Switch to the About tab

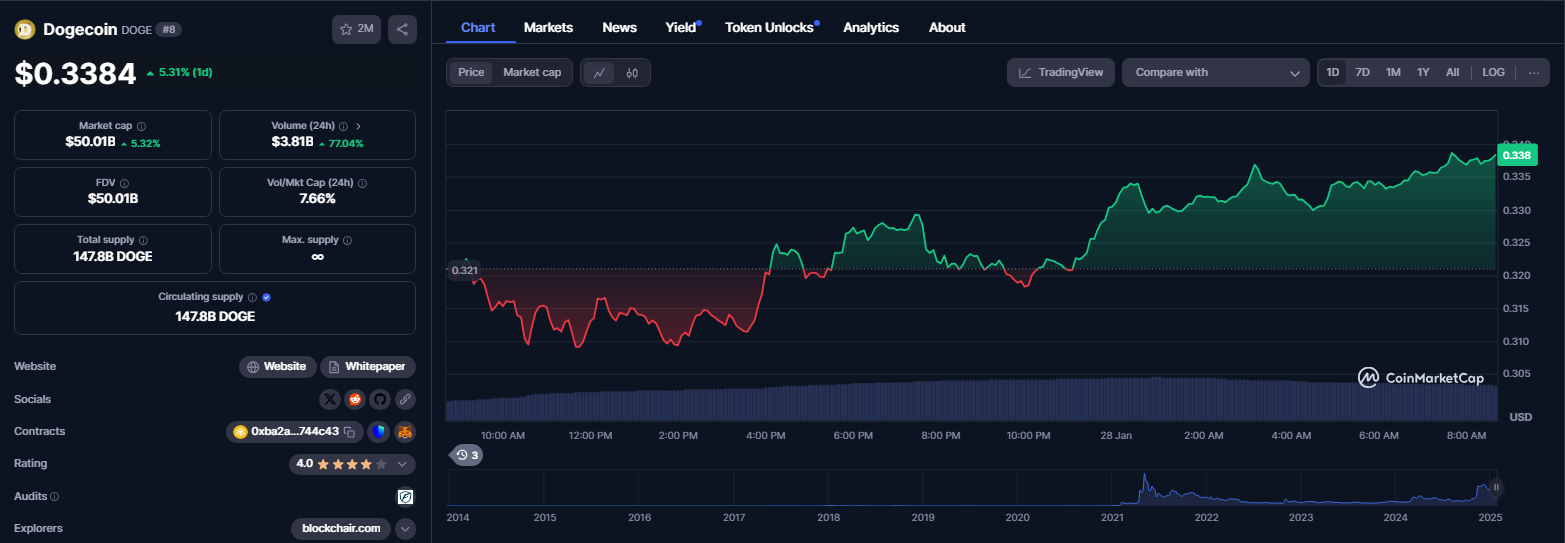coord(947,27)
